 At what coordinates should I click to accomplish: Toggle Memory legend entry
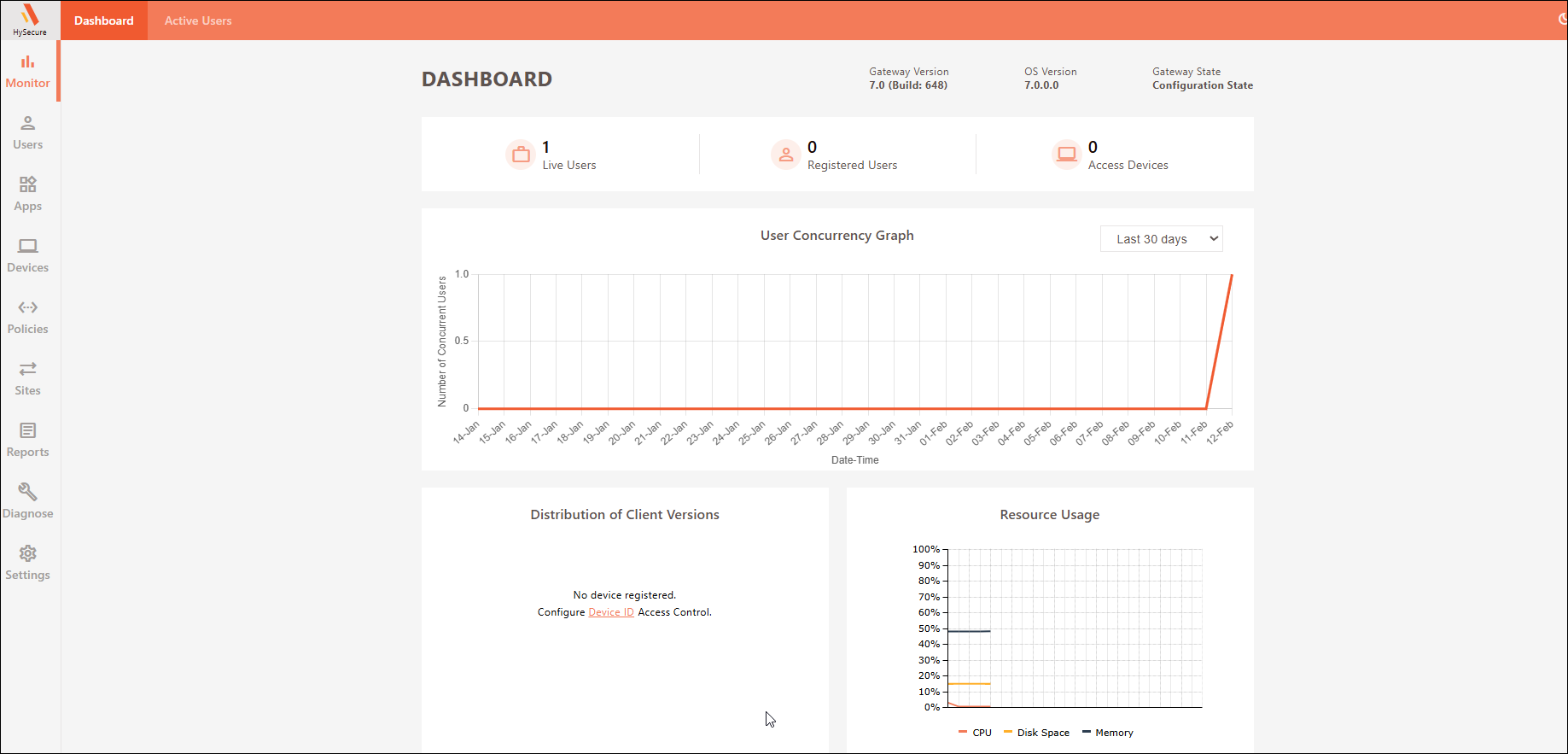tap(1108, 733)
